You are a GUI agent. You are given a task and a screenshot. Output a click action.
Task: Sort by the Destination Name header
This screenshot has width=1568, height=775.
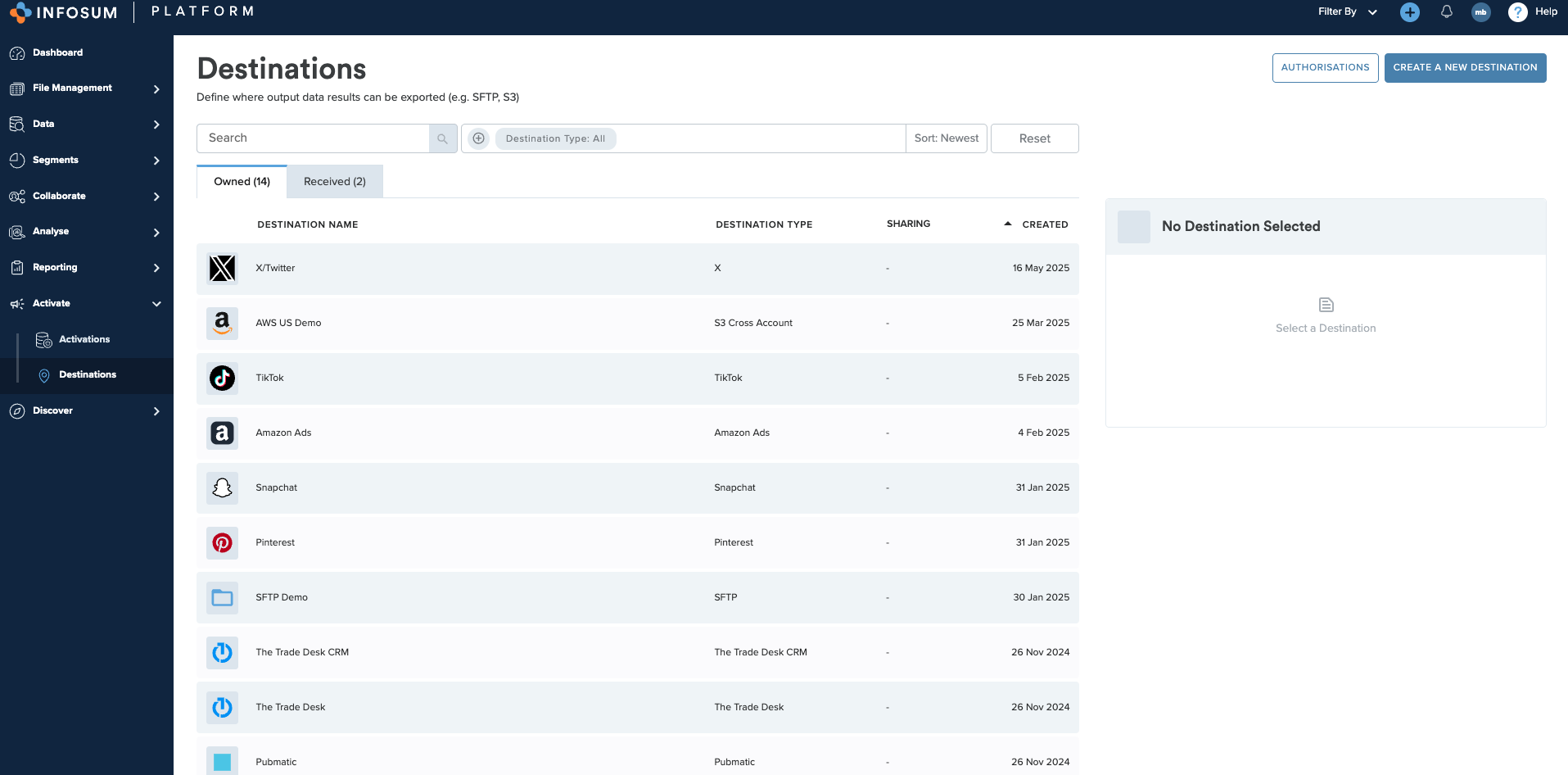pos(308,224)
